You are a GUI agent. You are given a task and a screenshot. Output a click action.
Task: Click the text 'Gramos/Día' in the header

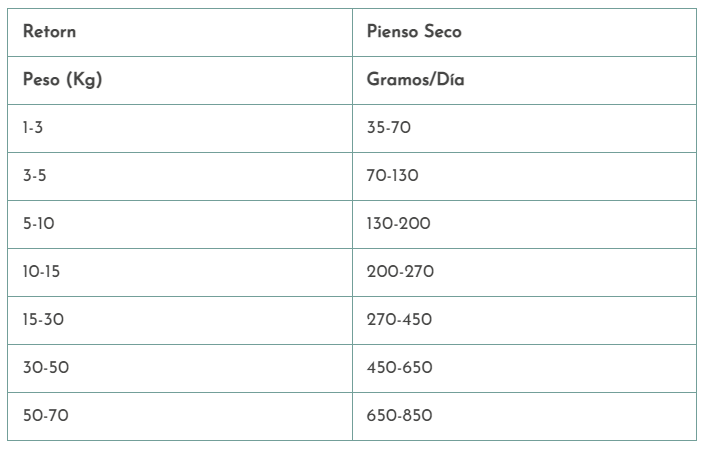[415, 80]
